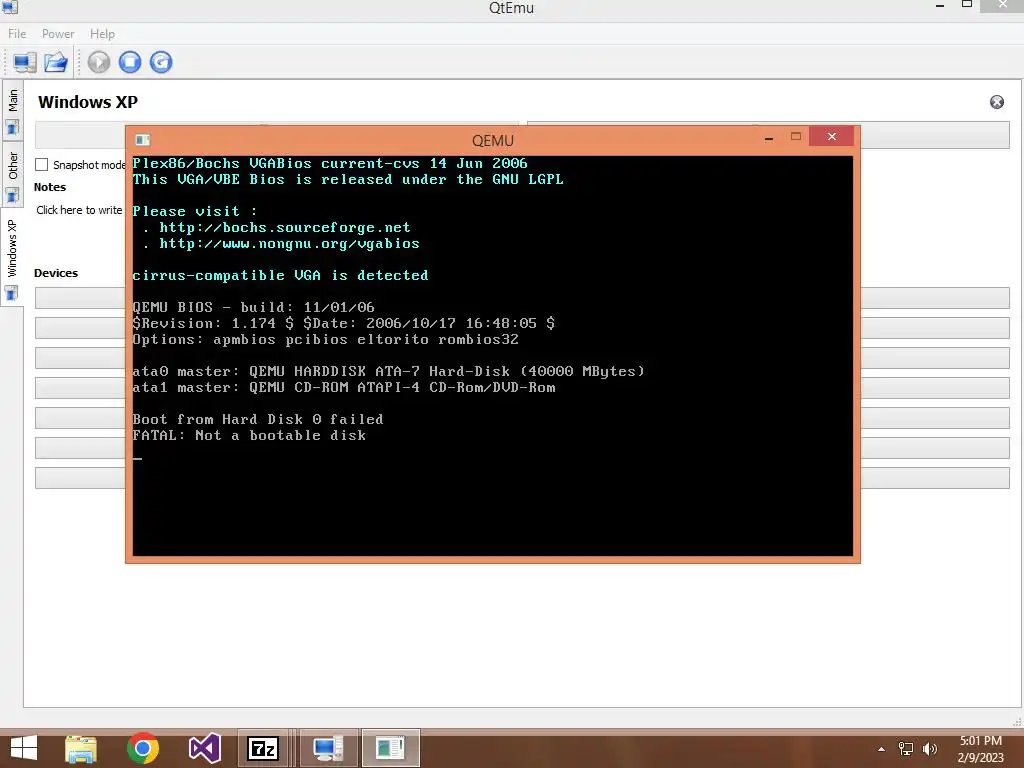Image resolution: width=1024 pixels, height=768 pixels.
Task: Focus the QEMU black console display
Action: [x=492, y=356]
